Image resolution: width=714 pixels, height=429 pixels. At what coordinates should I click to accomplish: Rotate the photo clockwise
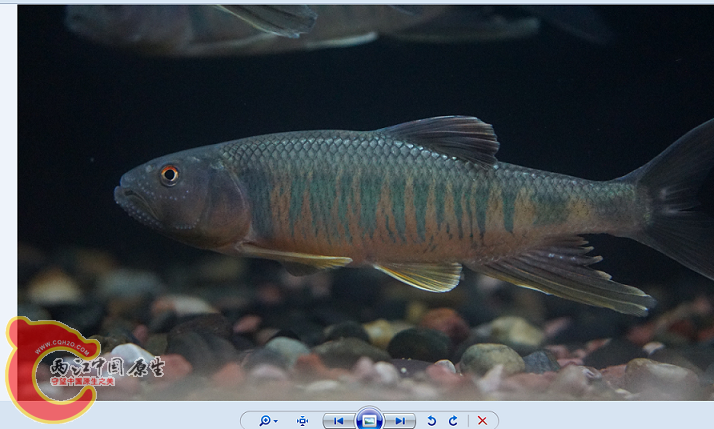[x=453, y=421]
